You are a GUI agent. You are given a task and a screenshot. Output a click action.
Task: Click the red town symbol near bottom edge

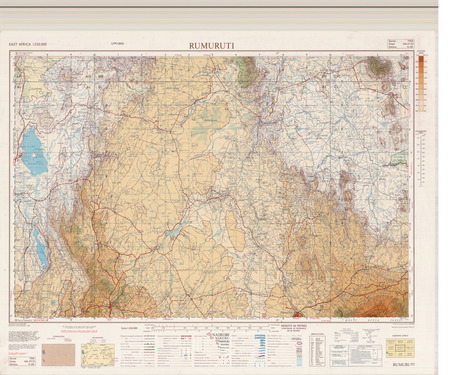297,314
